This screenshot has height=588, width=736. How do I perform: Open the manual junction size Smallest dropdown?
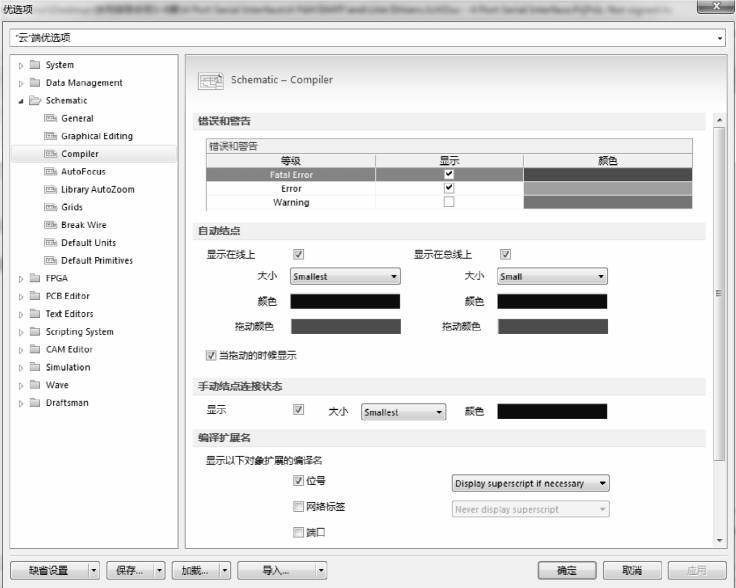pos(403,412)
